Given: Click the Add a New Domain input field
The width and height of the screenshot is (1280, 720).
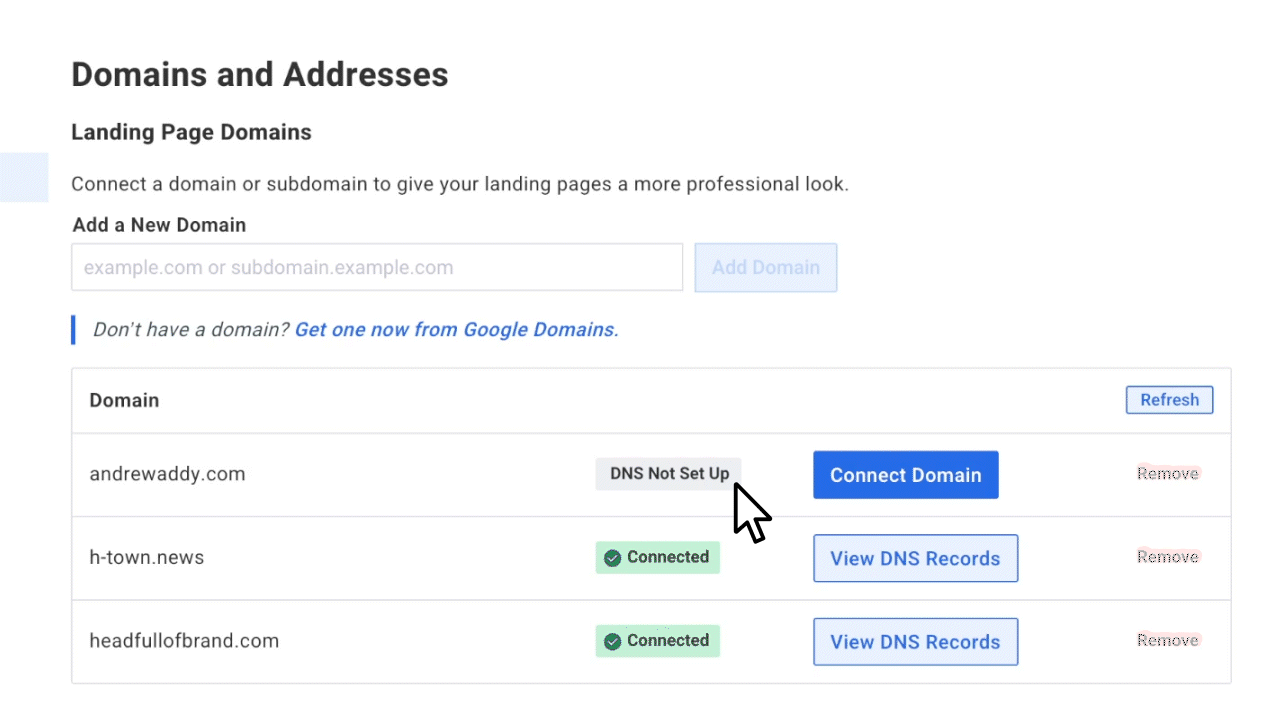Looking at the screenshot, I should [x=377, y=267].
